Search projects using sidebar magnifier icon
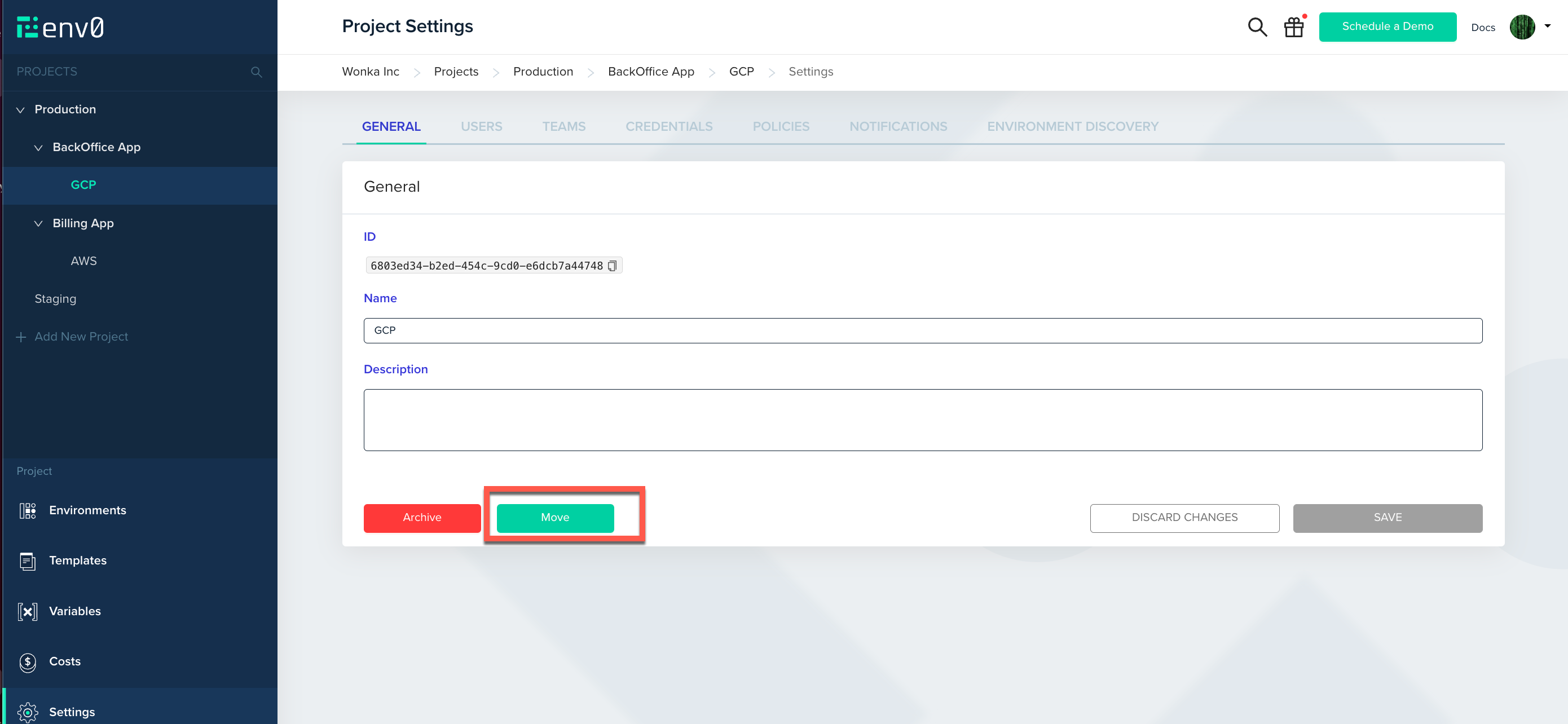 click(256, 72)
